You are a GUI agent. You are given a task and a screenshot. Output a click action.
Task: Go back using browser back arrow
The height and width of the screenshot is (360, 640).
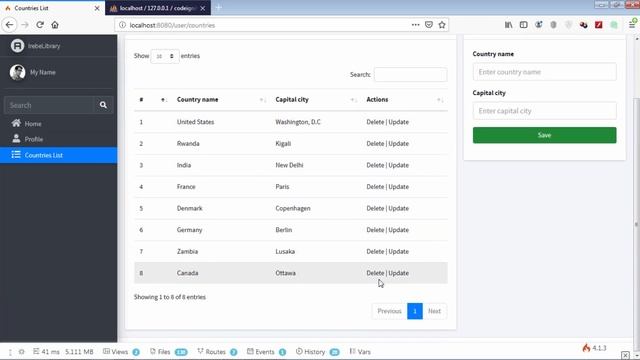(x=9, y=25)
